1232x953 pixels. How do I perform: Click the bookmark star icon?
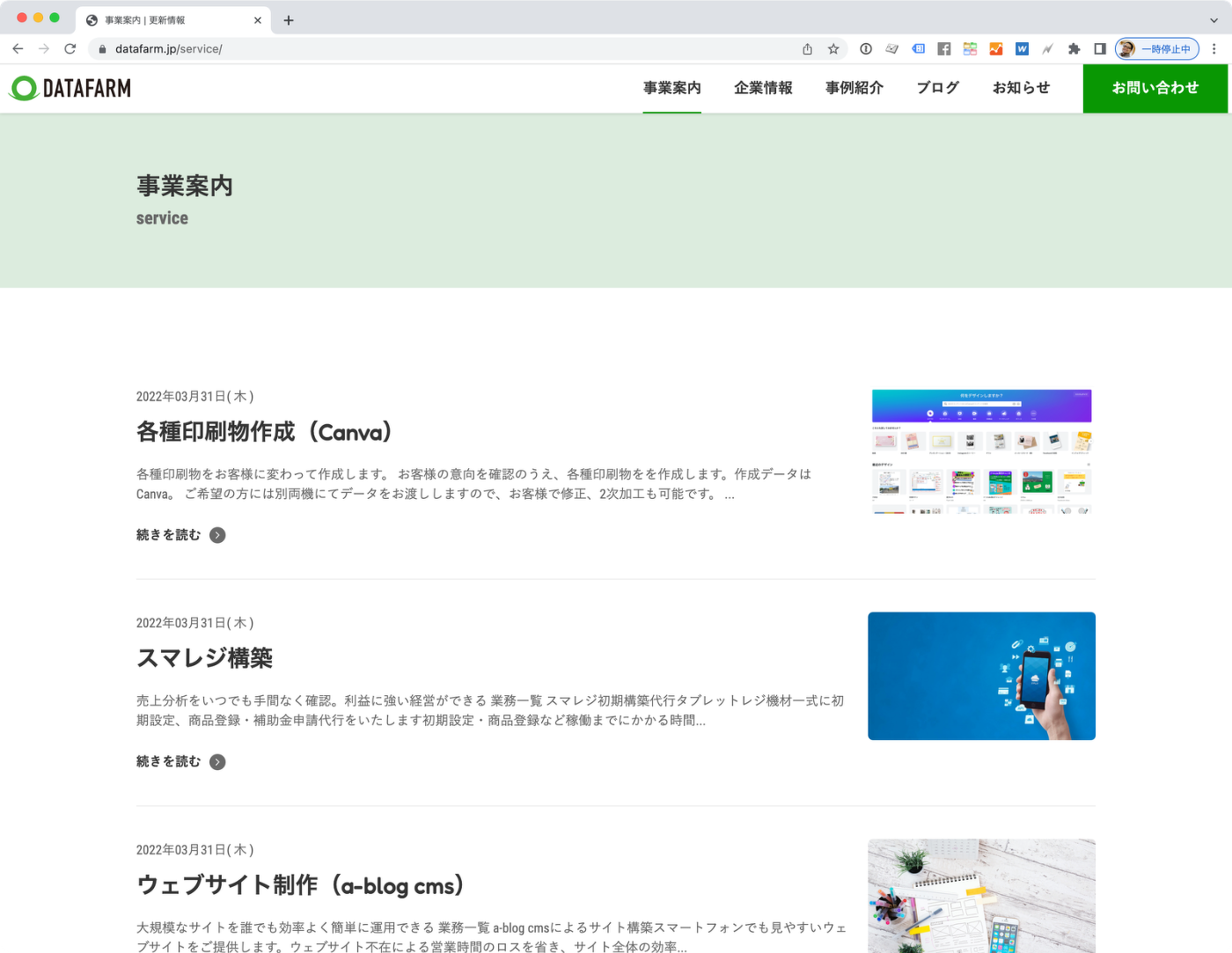(x=833, y=49)
